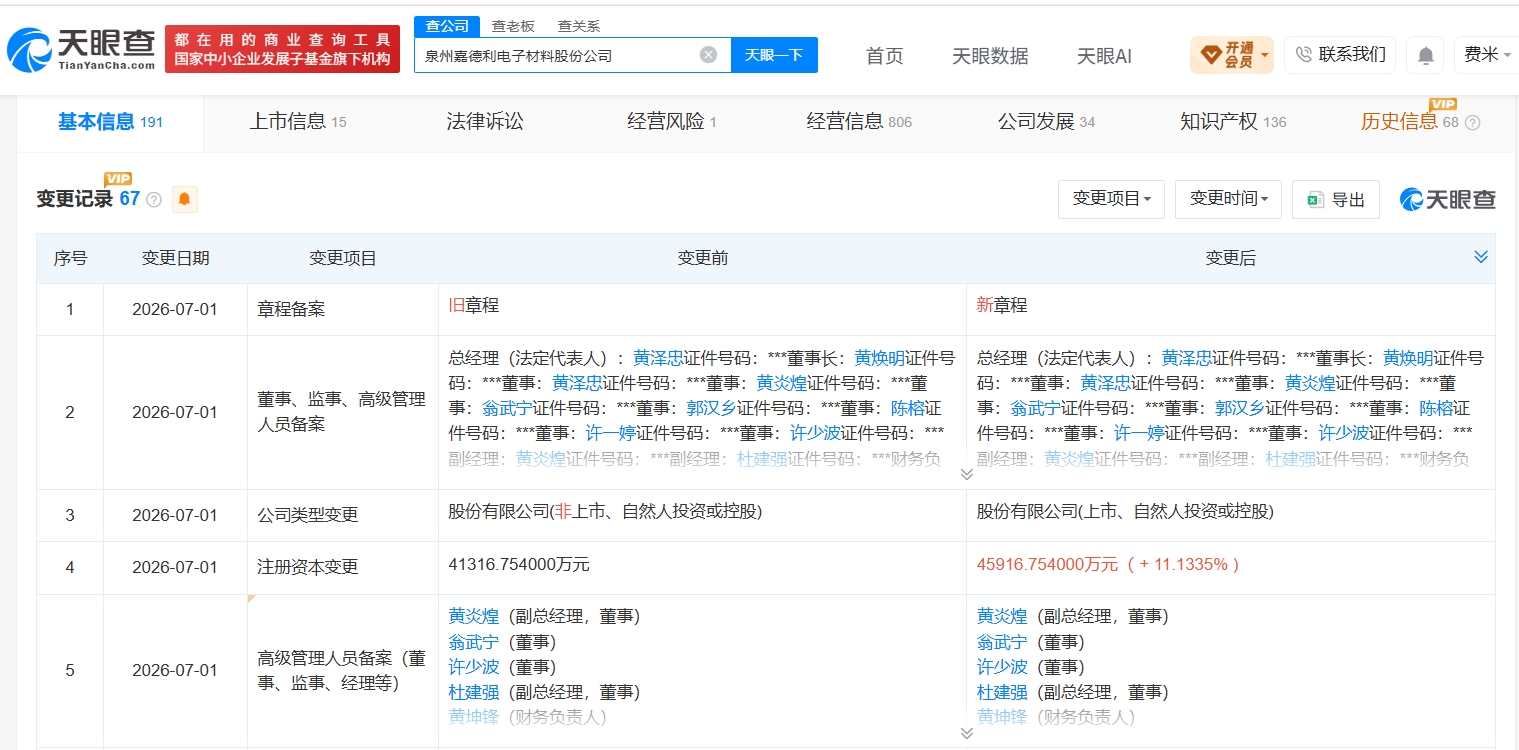Click 许少波 link in row 5 变更后

(x=1002, y=667)
